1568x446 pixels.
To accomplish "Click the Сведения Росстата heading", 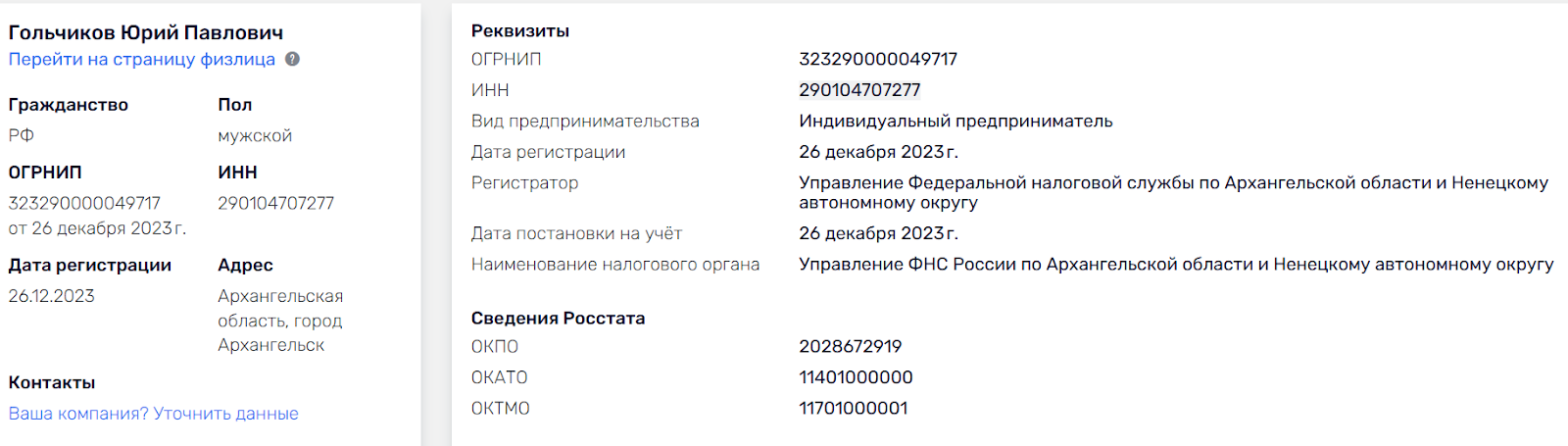I will click(x=558, y=318).
